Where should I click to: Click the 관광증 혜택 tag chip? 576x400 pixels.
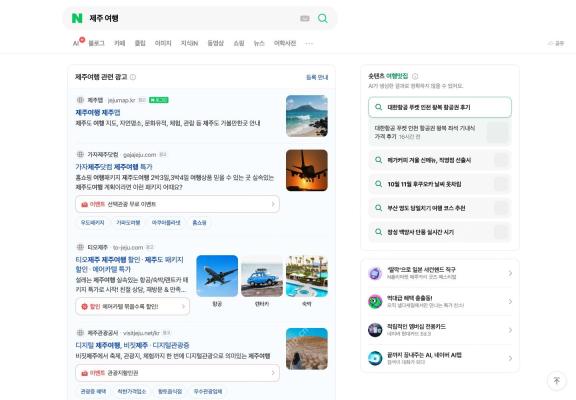pyautogui.click(x=93, y=392)
